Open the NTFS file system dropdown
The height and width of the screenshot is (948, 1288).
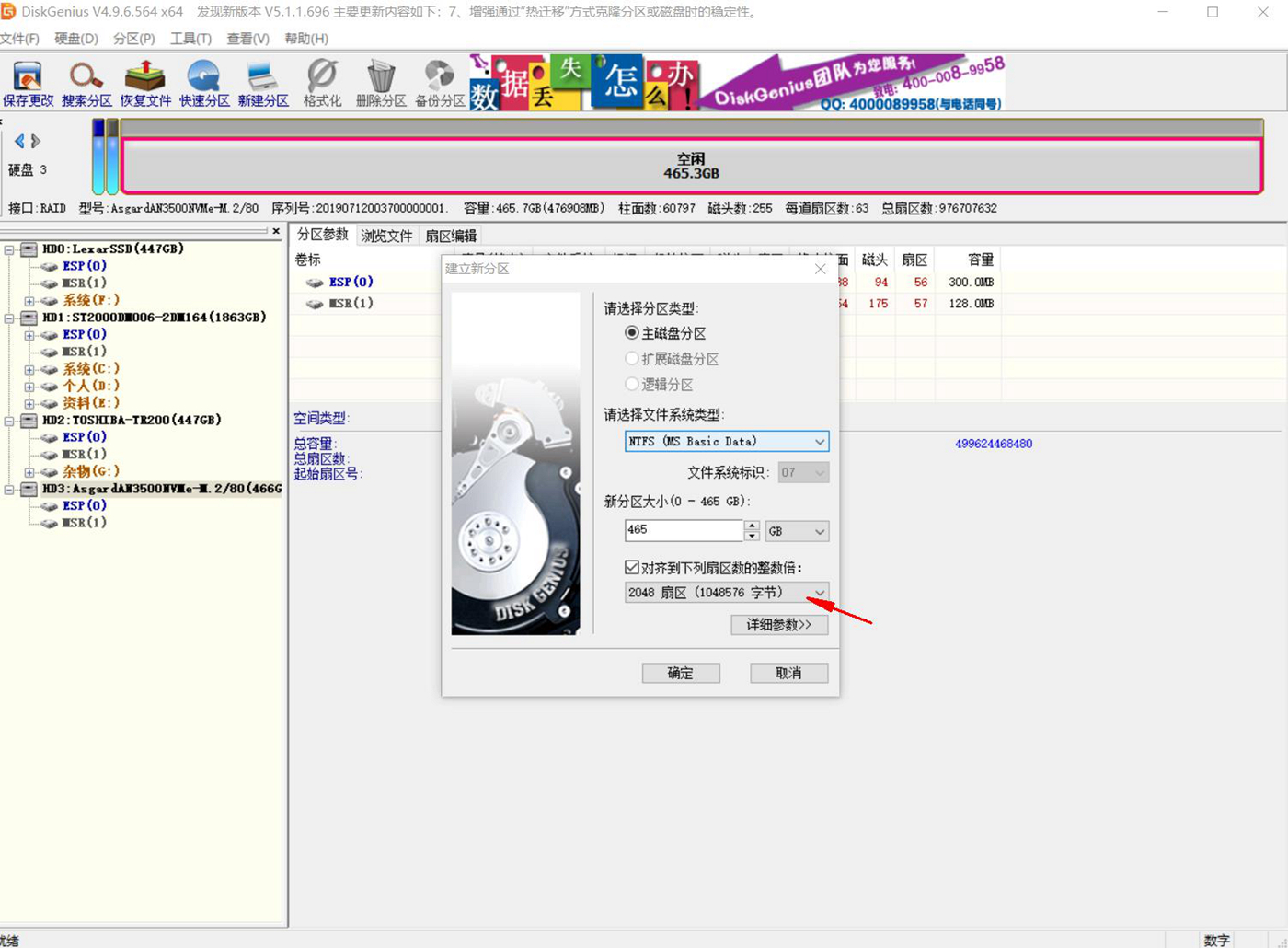pyautogui.click(x=818, y=442)
